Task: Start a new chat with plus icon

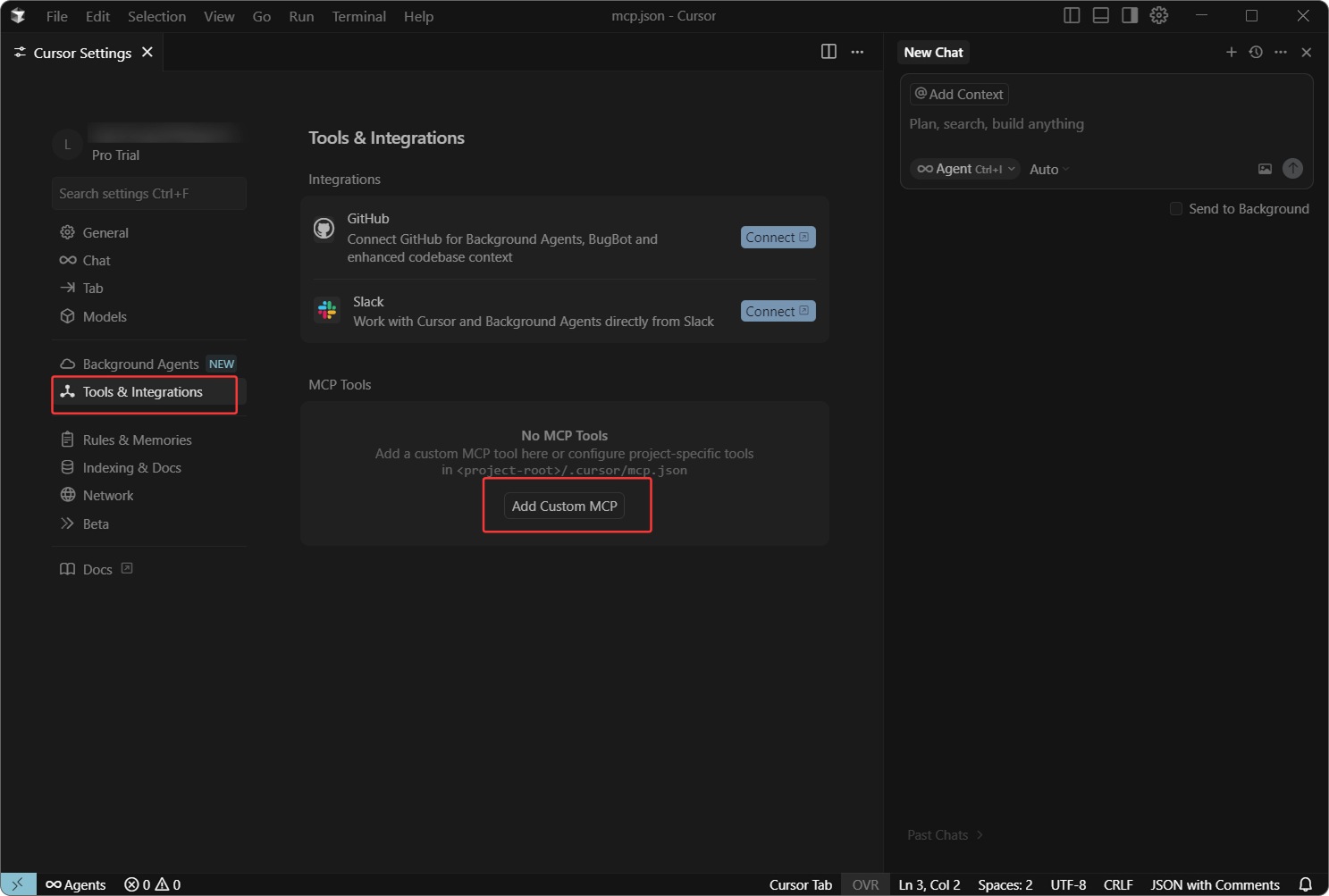Action: (1231, 52)
